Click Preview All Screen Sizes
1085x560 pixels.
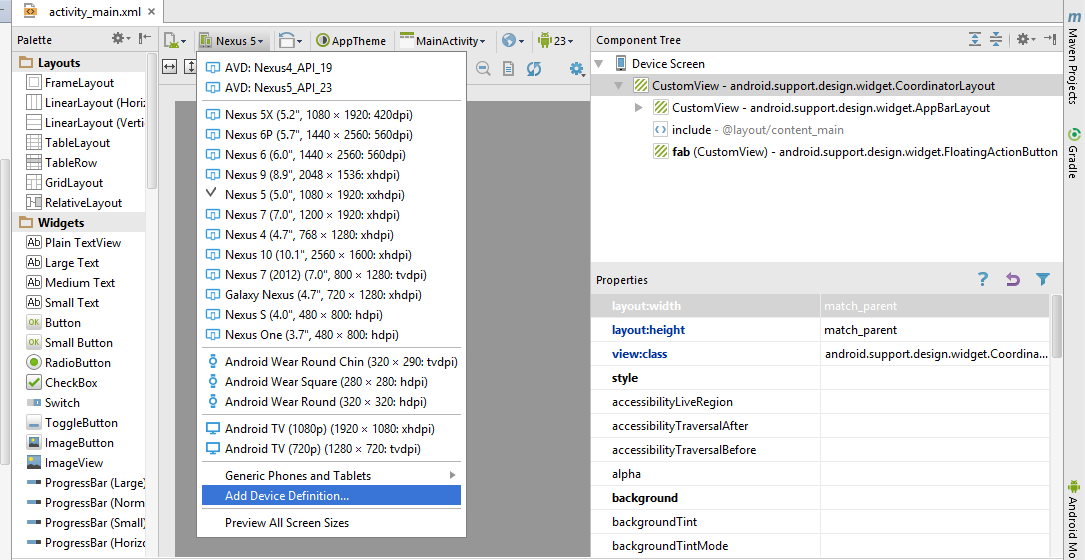(331, 523)
